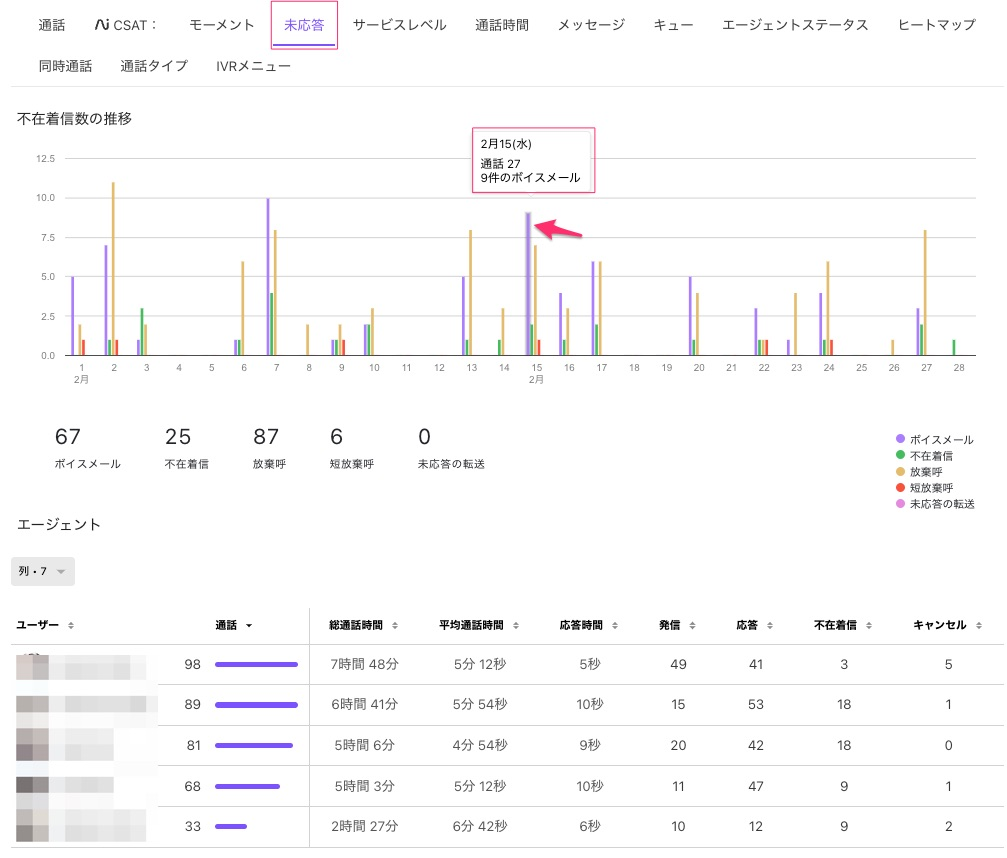Sort by 応答 column header
Viewport: 1007px width, 858px height.
[x=754, y=625]
